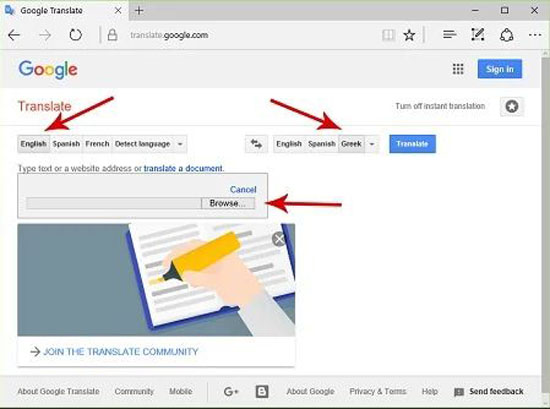The image size is (550, 409).
Task: Dismiss the community promo with X icon
Action: (x=279, y=239)
